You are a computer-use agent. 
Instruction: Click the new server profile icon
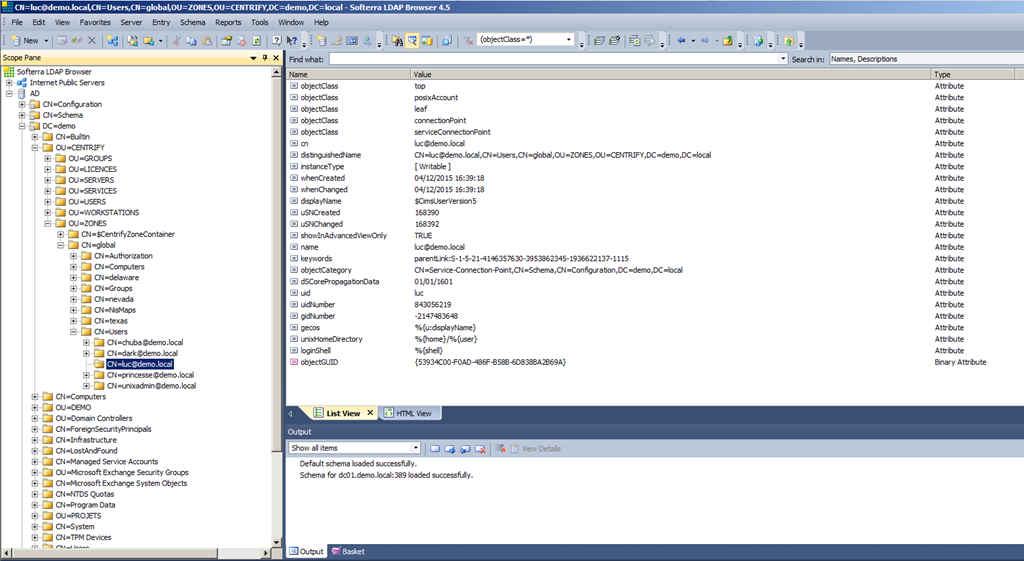pyautogui.click(x=321, y=40)
